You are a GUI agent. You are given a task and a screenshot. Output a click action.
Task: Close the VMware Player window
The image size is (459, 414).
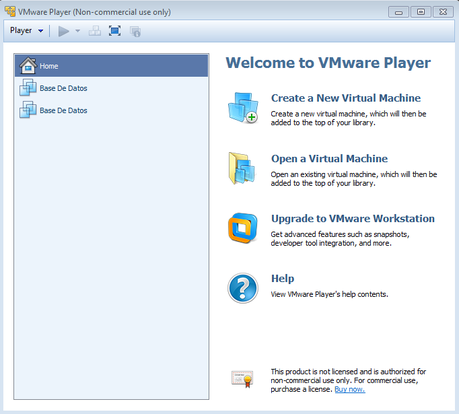(x=443, y=12)
